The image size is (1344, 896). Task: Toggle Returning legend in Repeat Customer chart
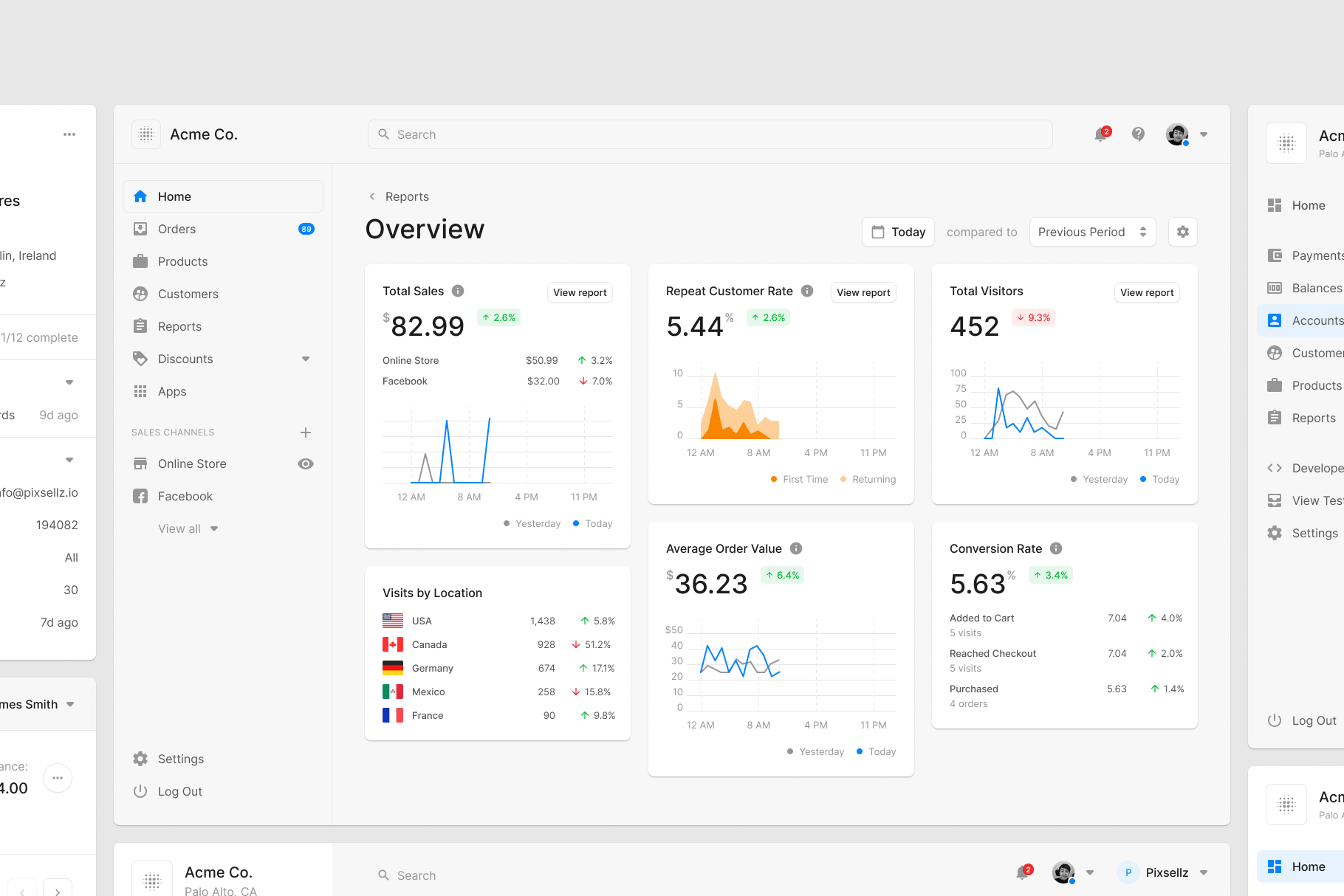tap(868, 479)
